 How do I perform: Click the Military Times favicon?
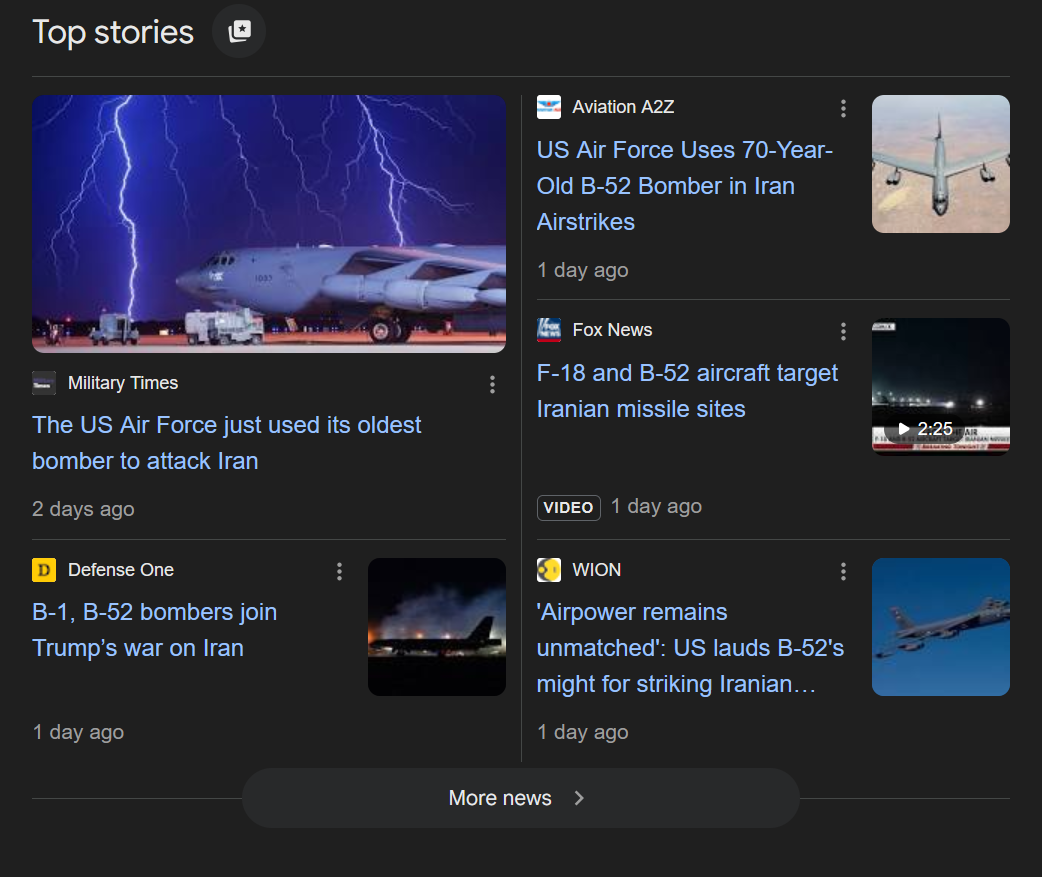44,383
